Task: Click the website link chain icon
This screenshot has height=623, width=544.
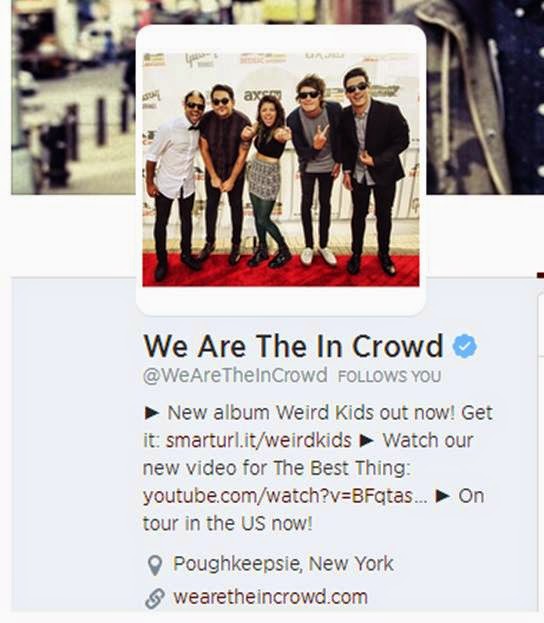Action: (x=155, y=598)
